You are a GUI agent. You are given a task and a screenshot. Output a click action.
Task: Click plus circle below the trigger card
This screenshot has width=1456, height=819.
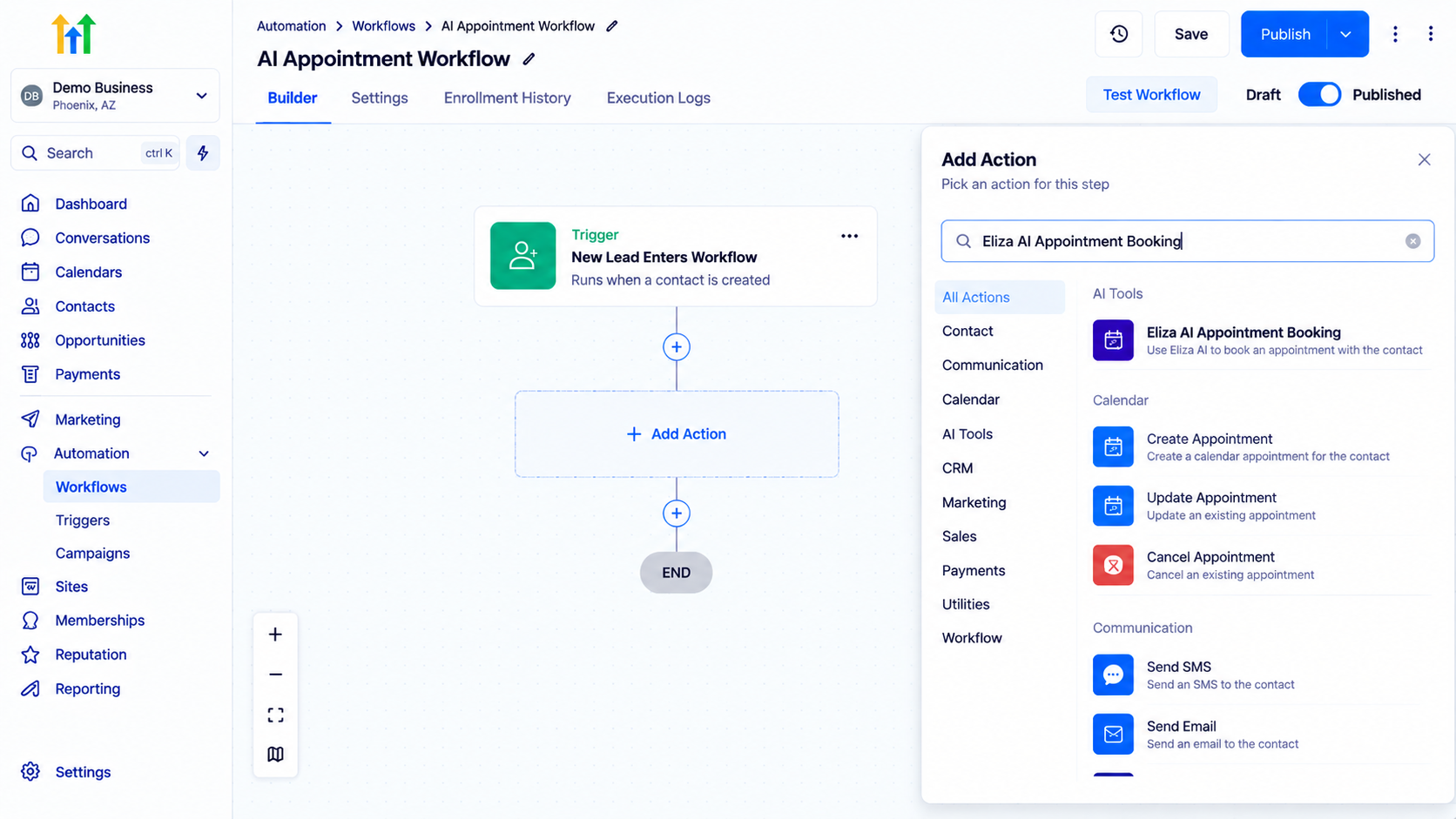677,347
